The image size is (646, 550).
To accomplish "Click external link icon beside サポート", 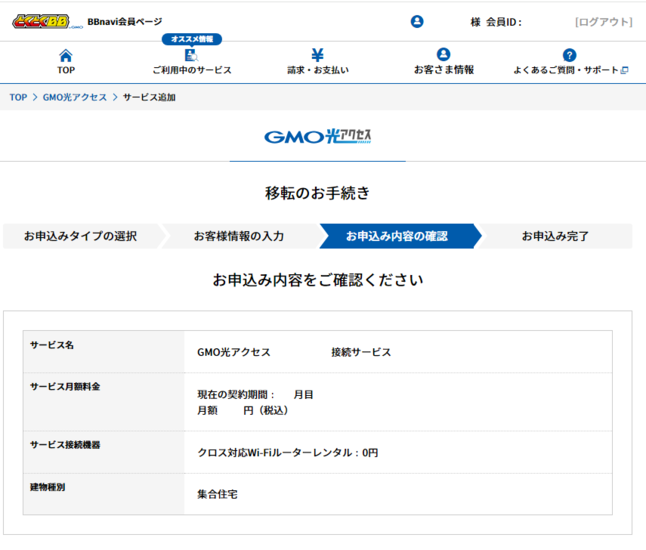I will pyautogui.click(x=625, y=71).
